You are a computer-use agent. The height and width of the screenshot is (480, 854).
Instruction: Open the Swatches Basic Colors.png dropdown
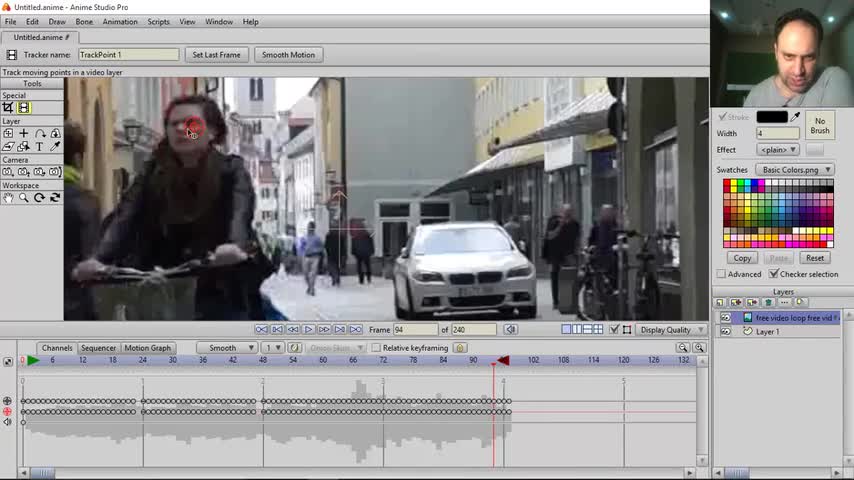click(795, 169)
